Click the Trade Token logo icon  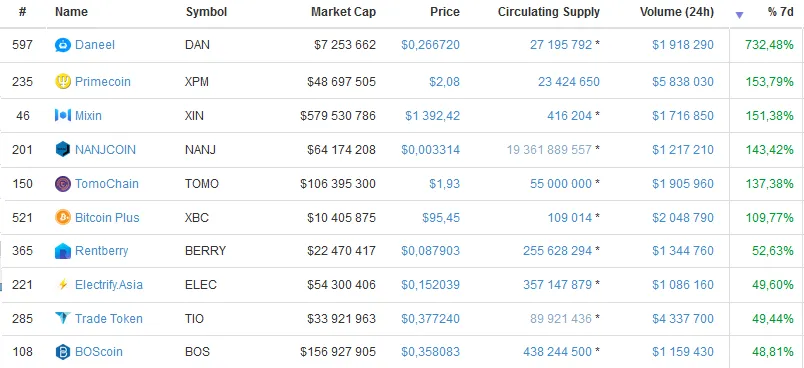pyautogui.click(x=63, y=318)
